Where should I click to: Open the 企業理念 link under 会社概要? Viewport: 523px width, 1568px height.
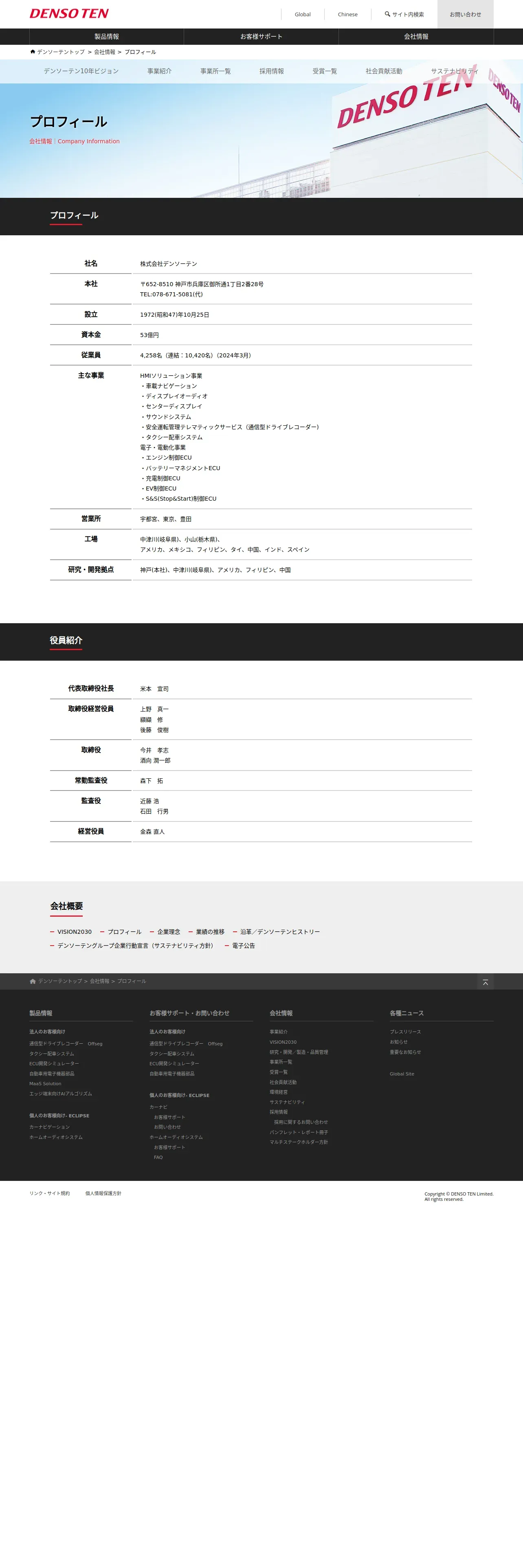coord(169,932)
